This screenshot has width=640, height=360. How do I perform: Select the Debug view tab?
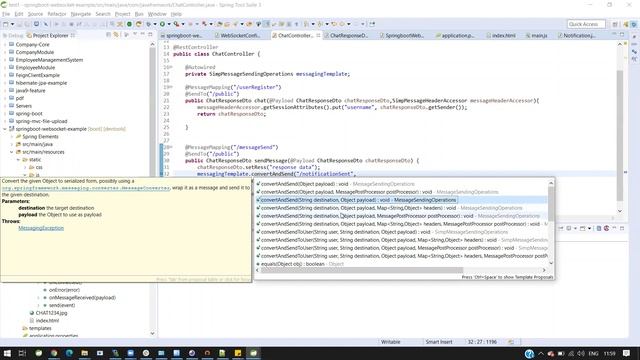pos(13,36)
